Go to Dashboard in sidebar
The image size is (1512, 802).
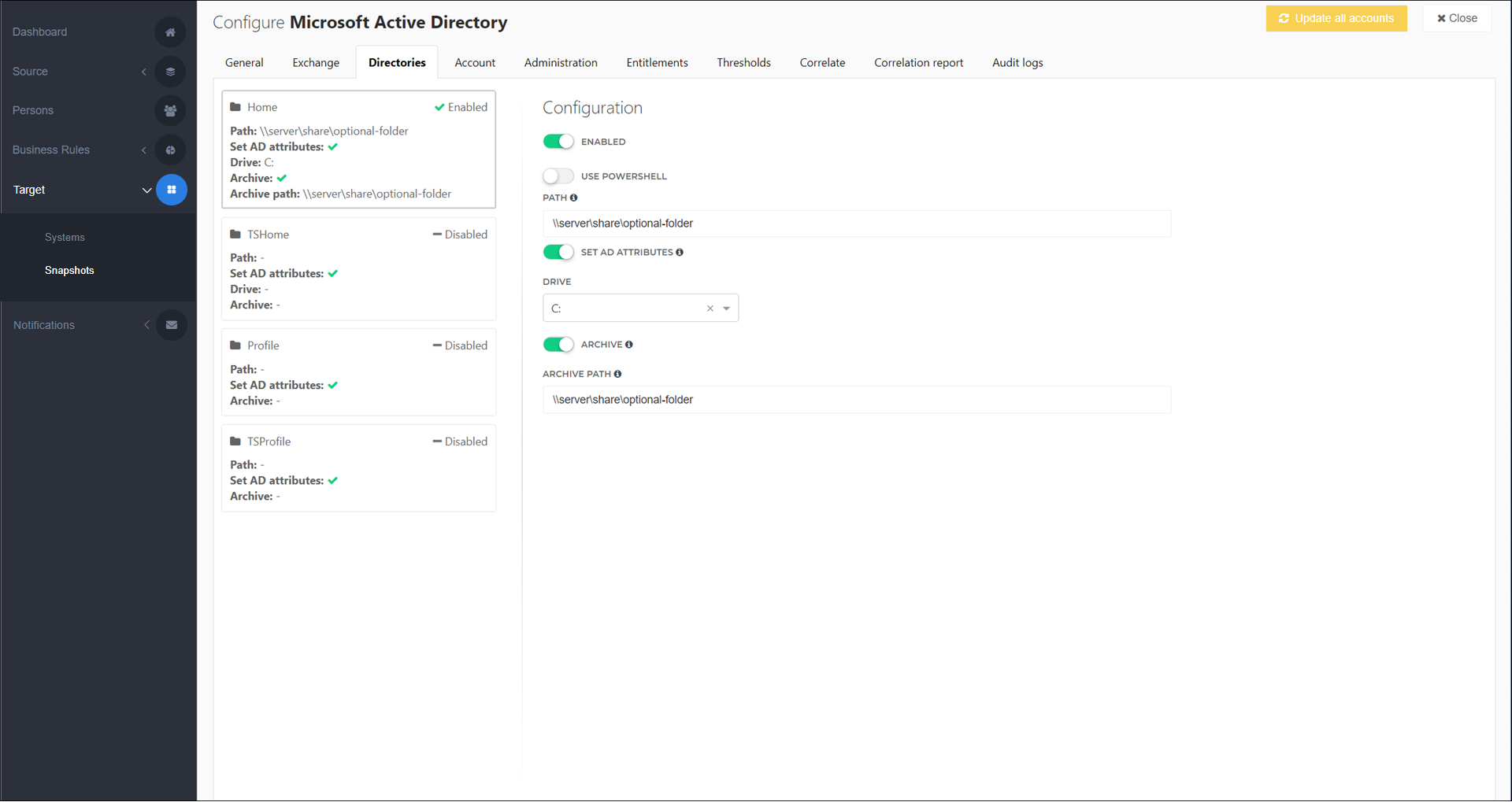point(39,32)
